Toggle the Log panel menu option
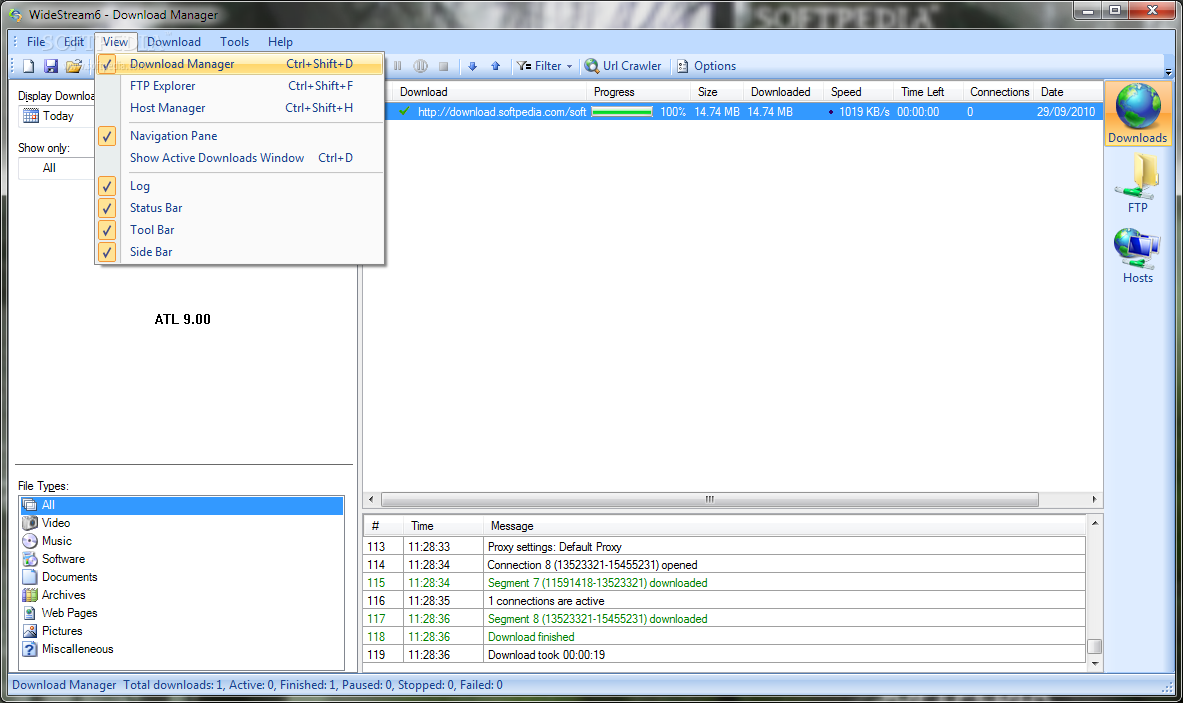Image resolution: width=1183 pixels, height=703 pixels. click(x=240, y=186)
